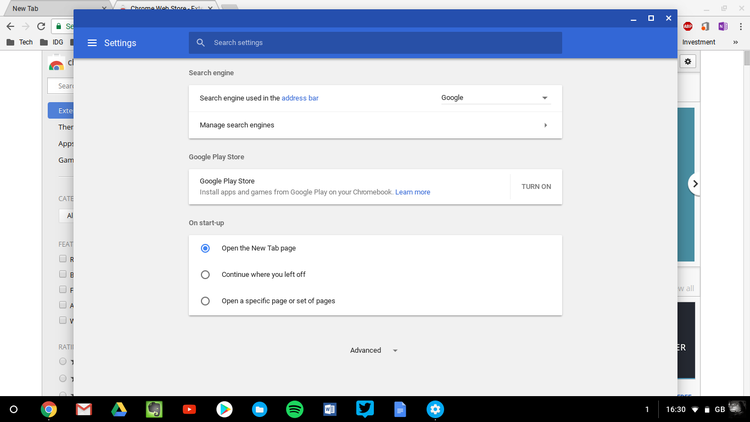Viewport: 750px width, 422px height.
Task: Open Google Drive from the shelf
Action: click(119, 409)
